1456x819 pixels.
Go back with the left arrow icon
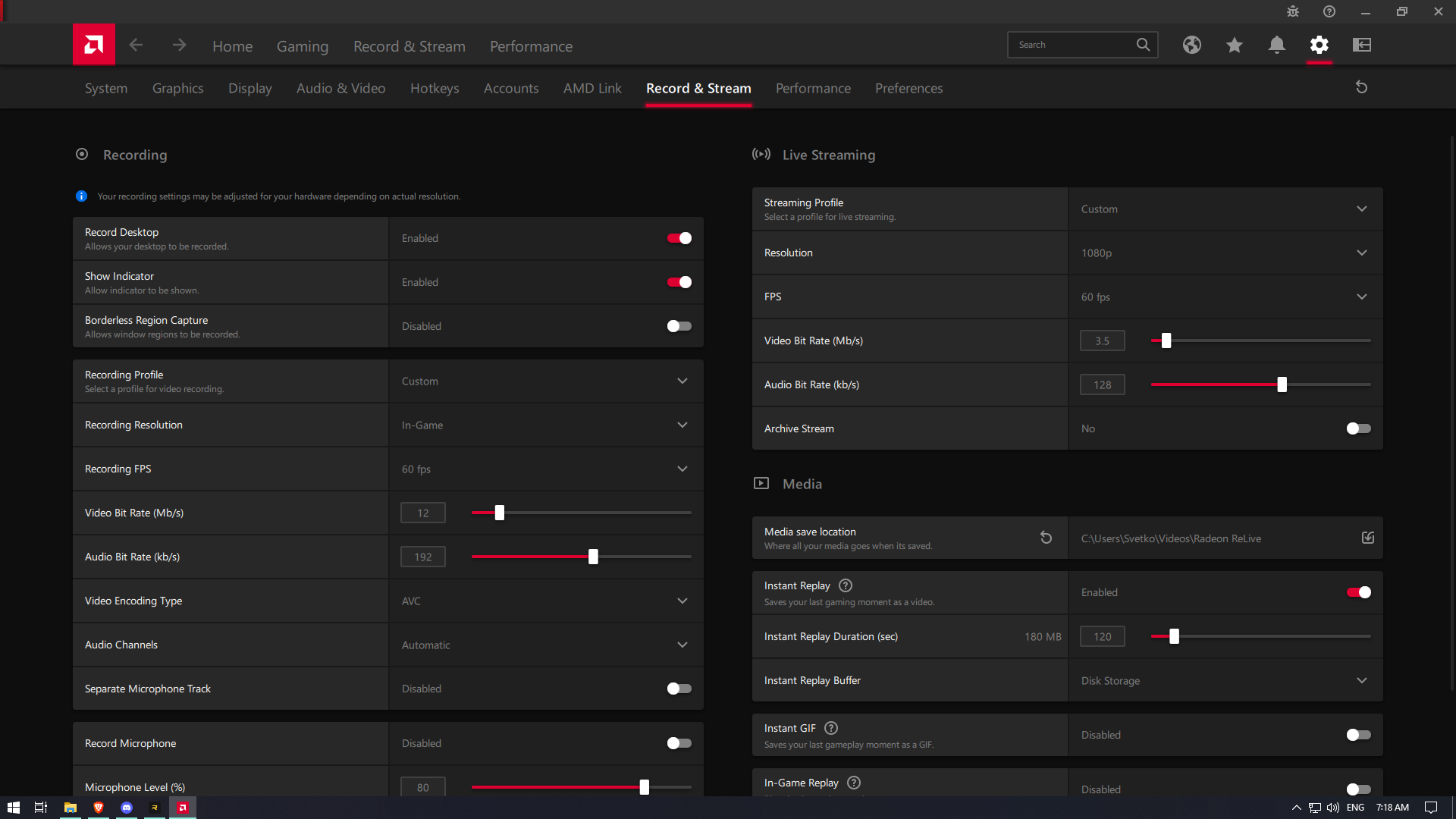(x=136, y=45)
